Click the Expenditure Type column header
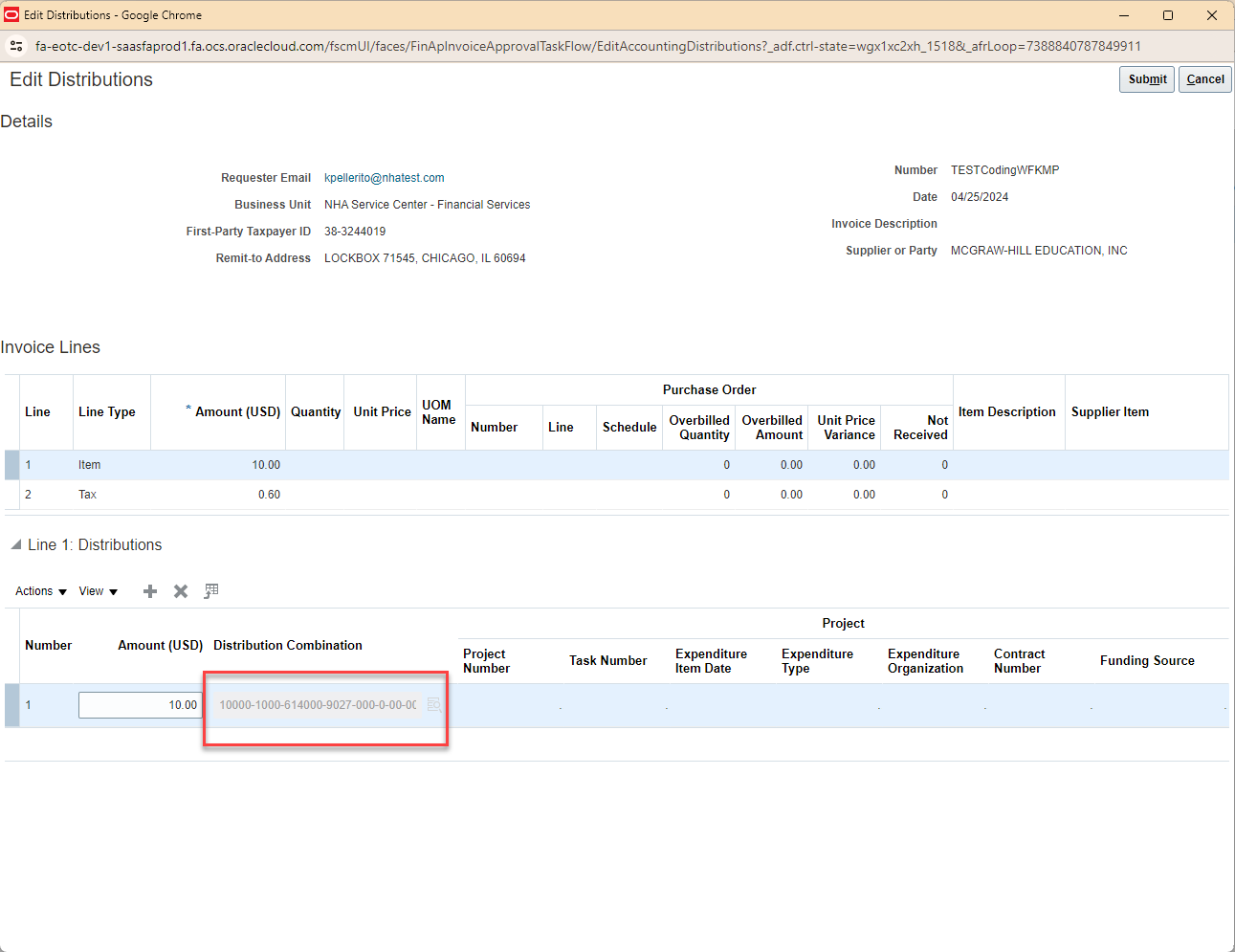Screen dimensions: 1235x952 817,661
